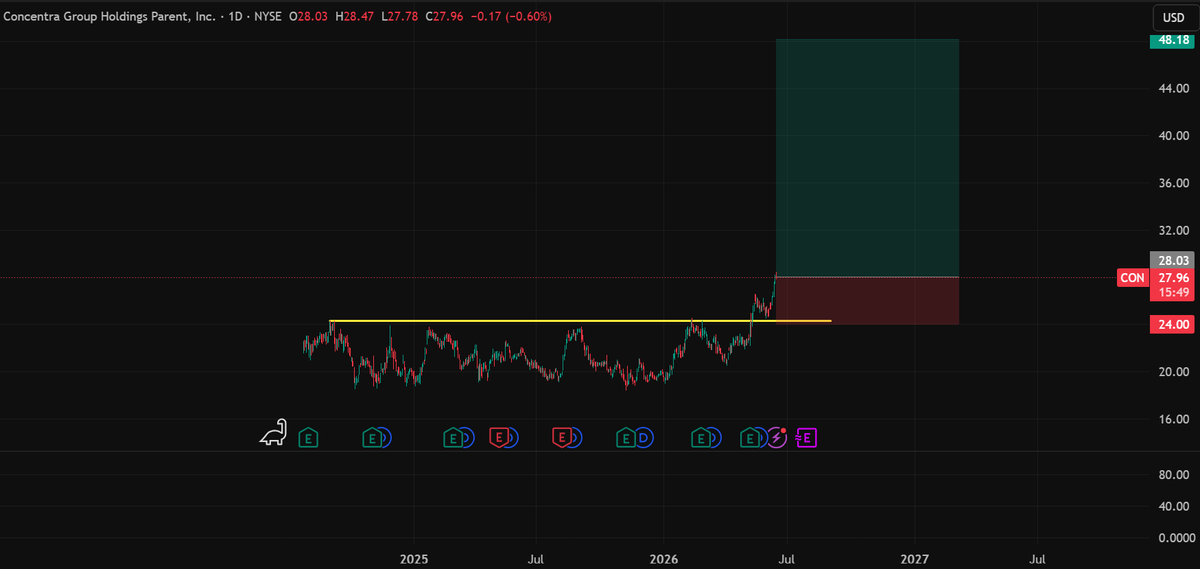Viewport: 1200px width, 569px height.
Task: Click the 36.00 price scale label
Action: pos(1173,183)
